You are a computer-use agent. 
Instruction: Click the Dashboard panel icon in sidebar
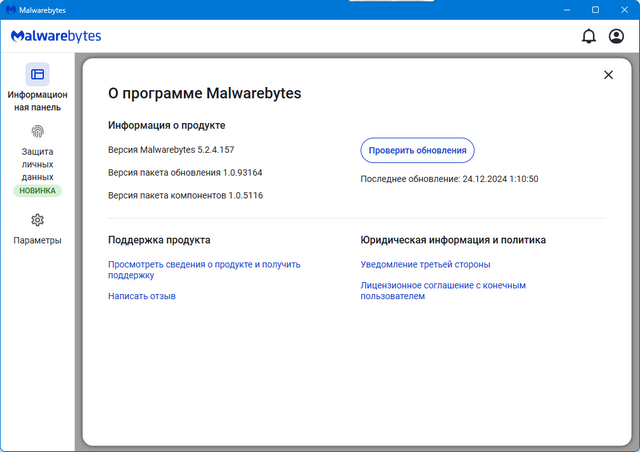tap(37, 74)
